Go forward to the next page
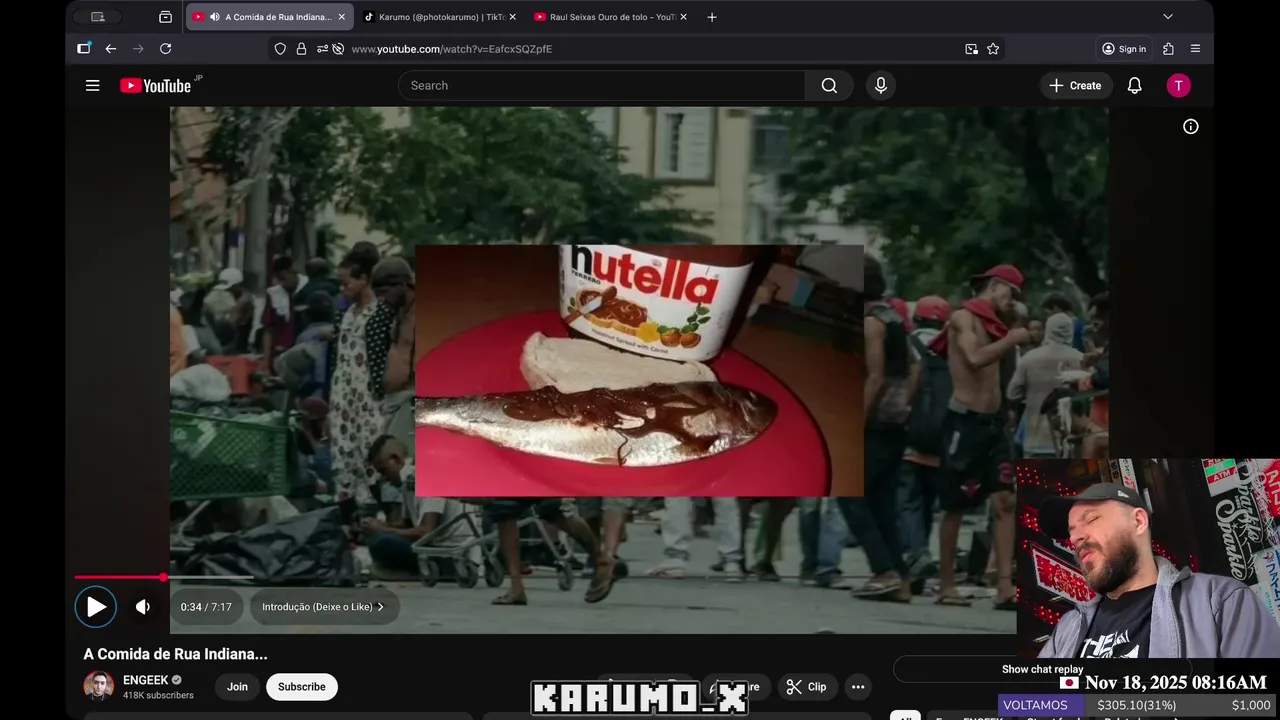 click(x=138, y=49)
